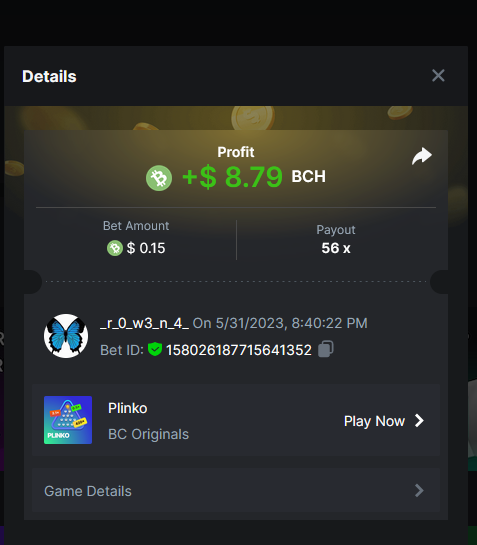
Task: Click the BCH coin icon beside bet amount
Action: coord(115,248)
